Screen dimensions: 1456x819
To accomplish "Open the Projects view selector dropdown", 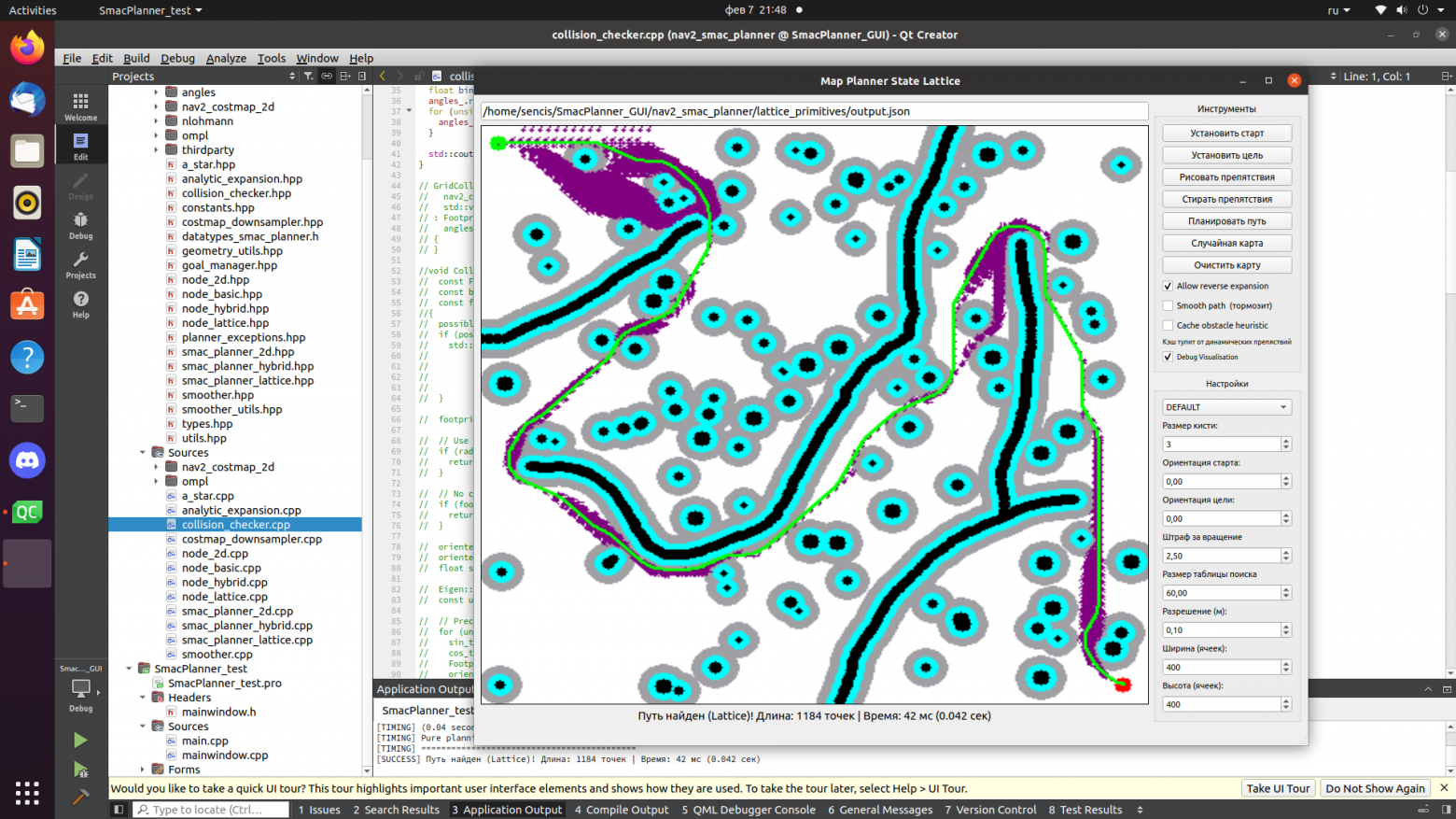I will (203, 77).
